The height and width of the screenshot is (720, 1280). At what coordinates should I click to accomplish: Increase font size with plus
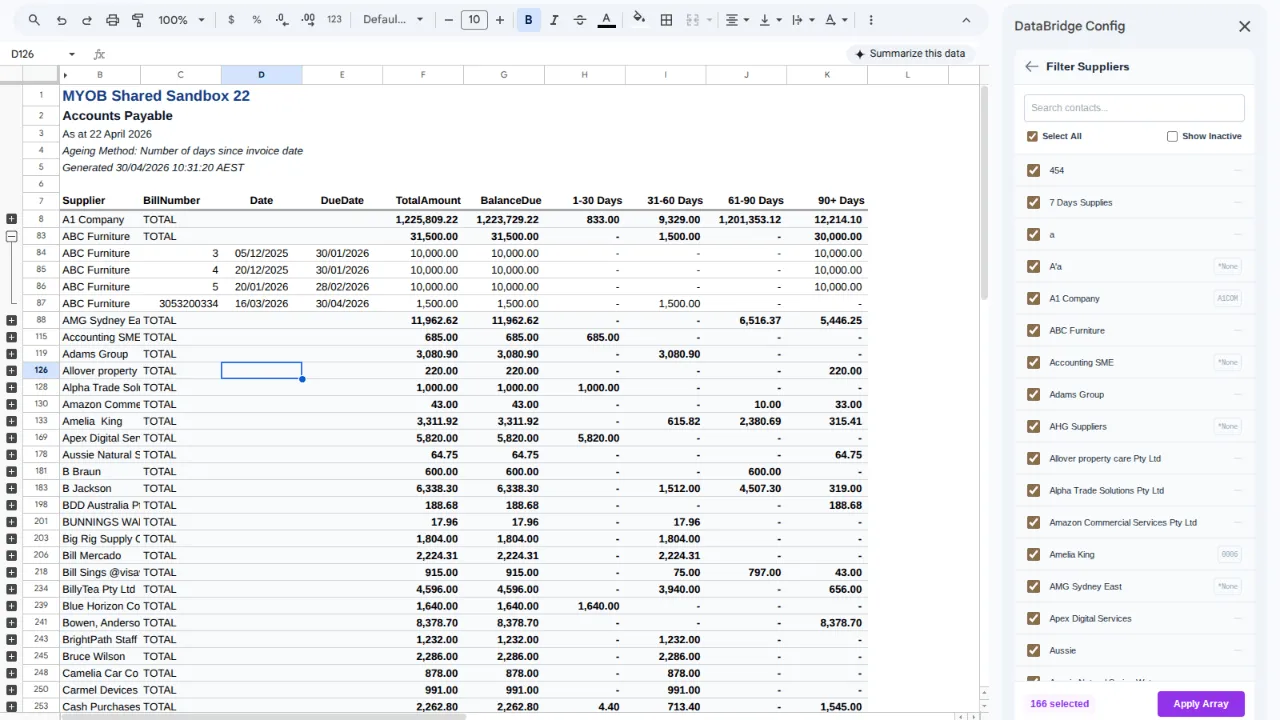point(500,20)
